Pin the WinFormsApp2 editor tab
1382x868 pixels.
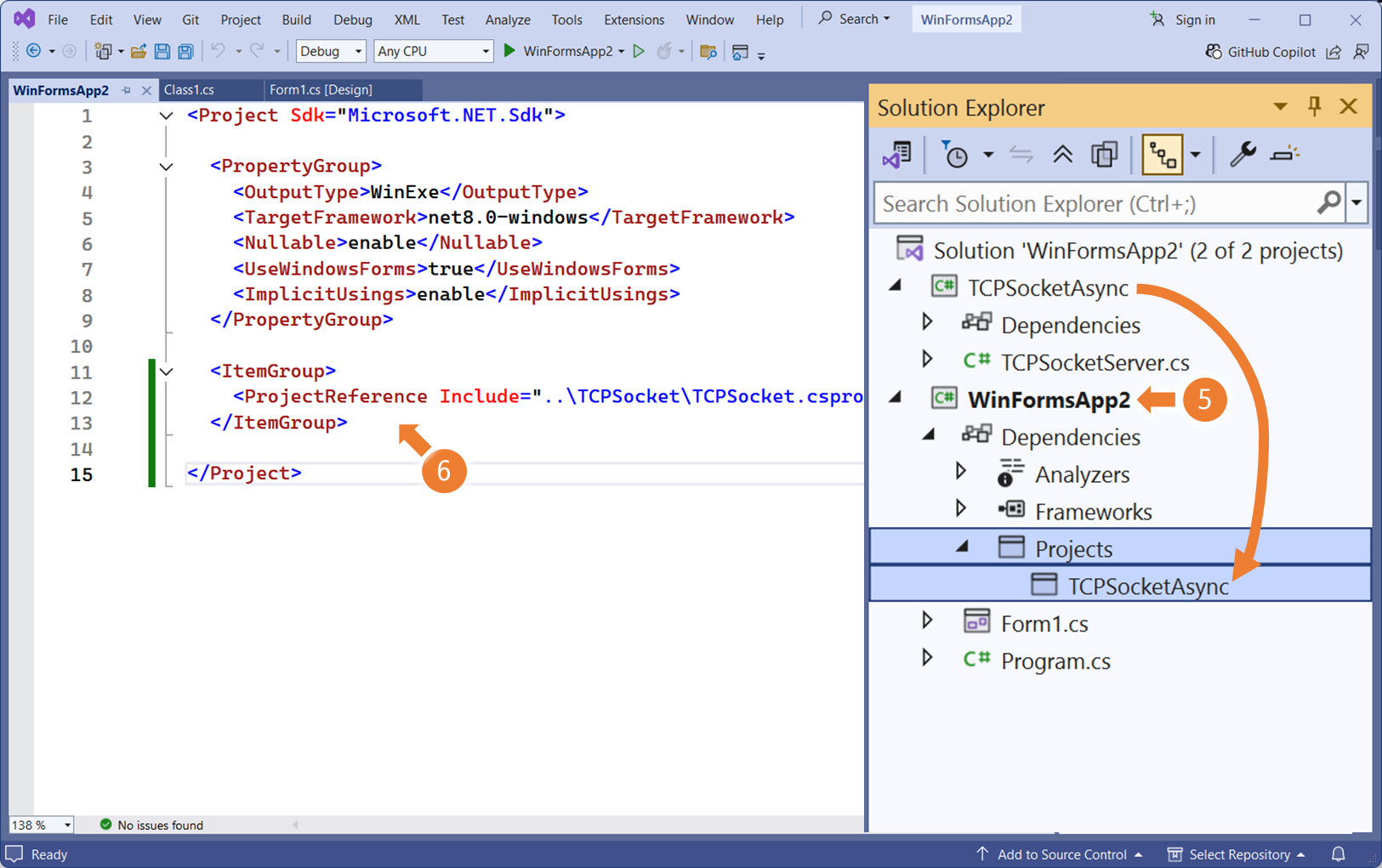pyautogui.click(x=126, y=90)
